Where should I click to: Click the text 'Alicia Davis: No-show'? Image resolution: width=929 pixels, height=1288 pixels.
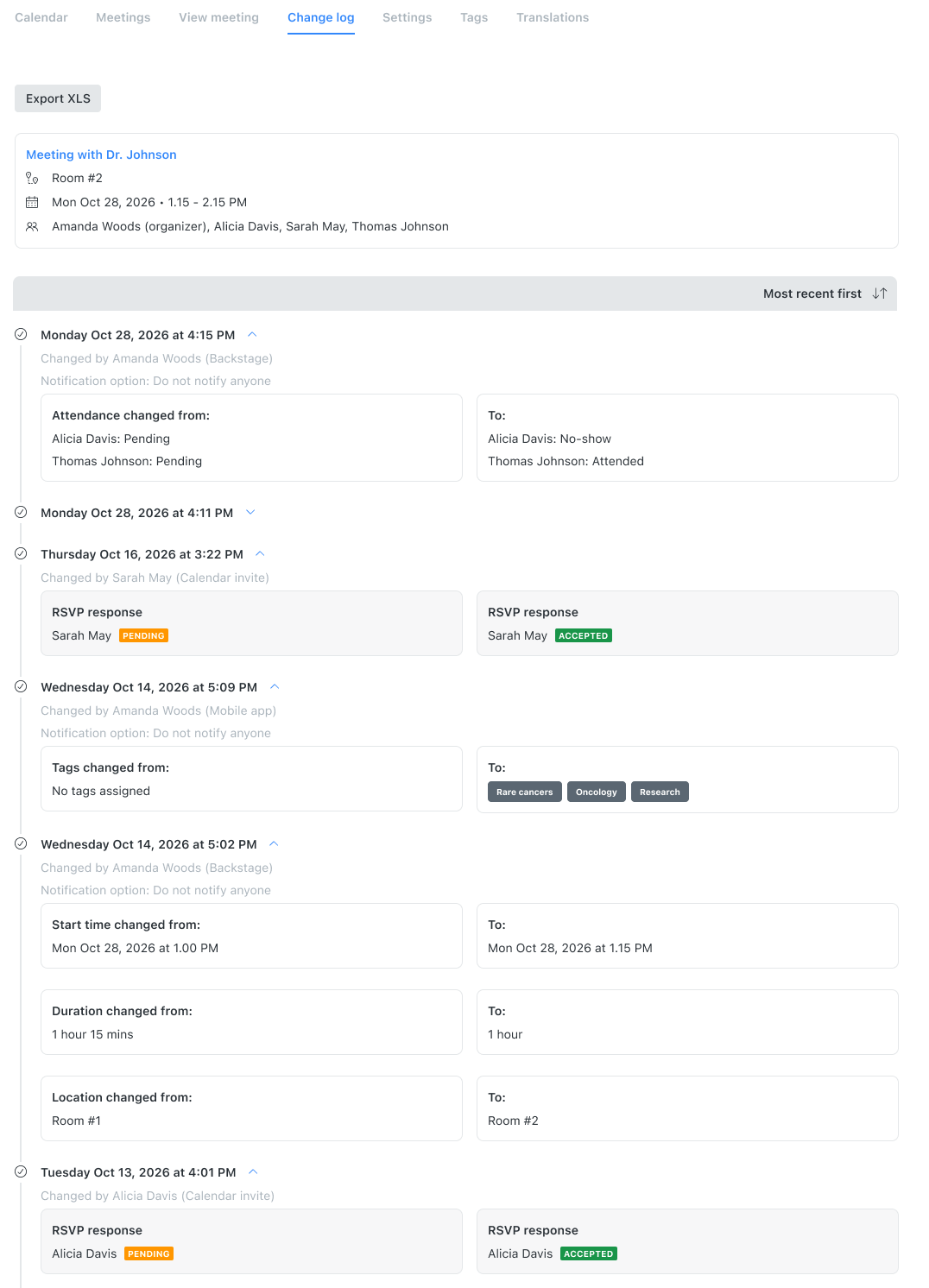(549, 439)
